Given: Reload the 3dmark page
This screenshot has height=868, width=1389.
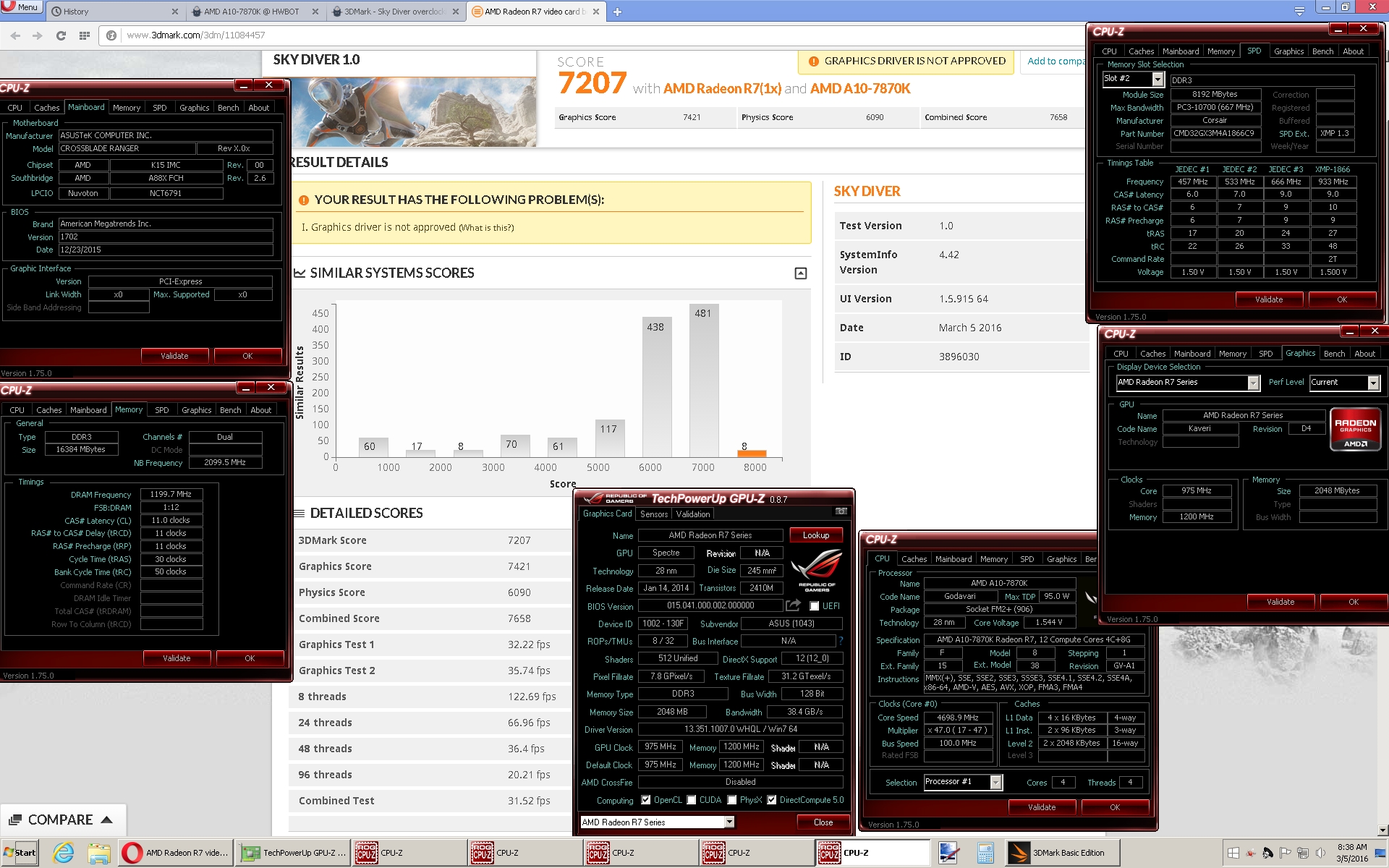Looking at the screenshot, I should click(61, 35).
